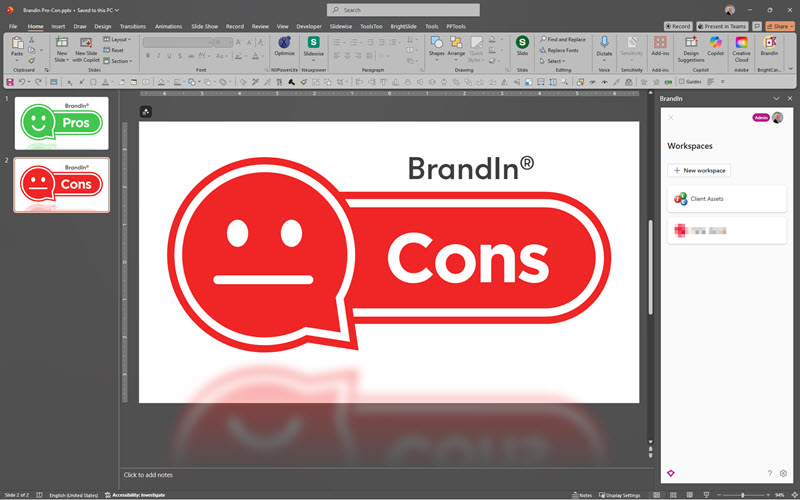Viewport: 800px width, 500px height.
Task: Click the New workspace button
Action: coord(699,171)
